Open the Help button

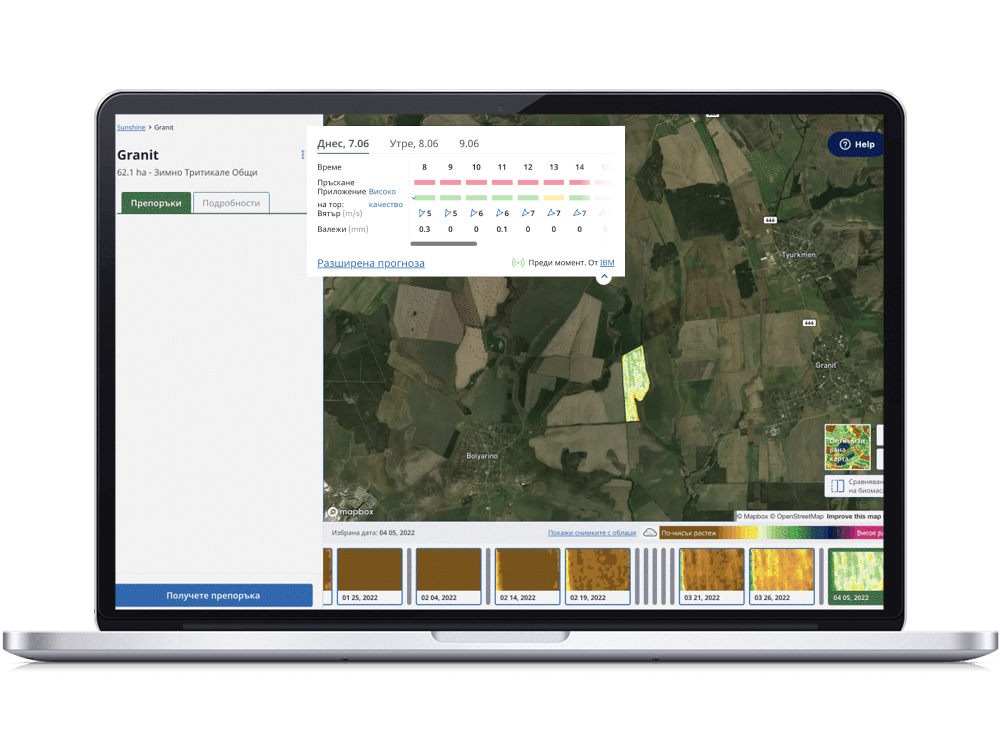(x=857, y=144)
